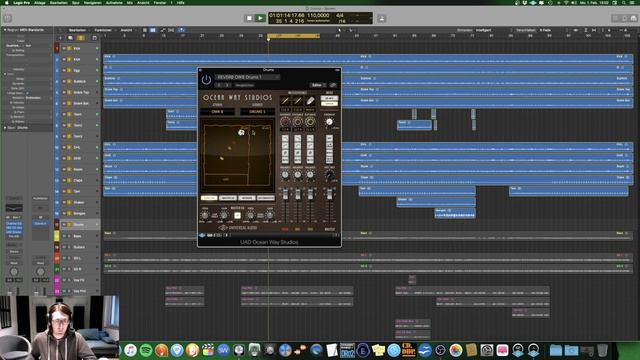This screenshot has height=360, width=640.
Task: Toggle the automation curve icon in the tracks toolbar
Action: [x=163, y=30]
